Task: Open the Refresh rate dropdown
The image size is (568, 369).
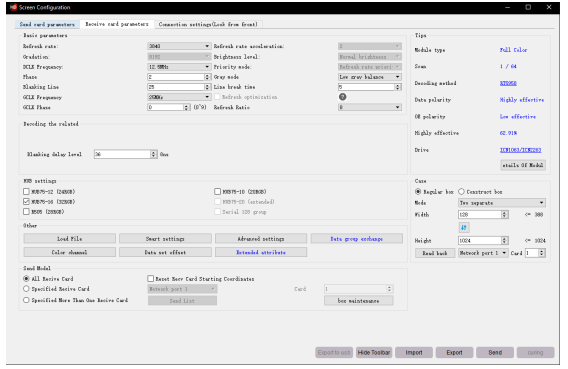Action: click(x=179, y=46)
